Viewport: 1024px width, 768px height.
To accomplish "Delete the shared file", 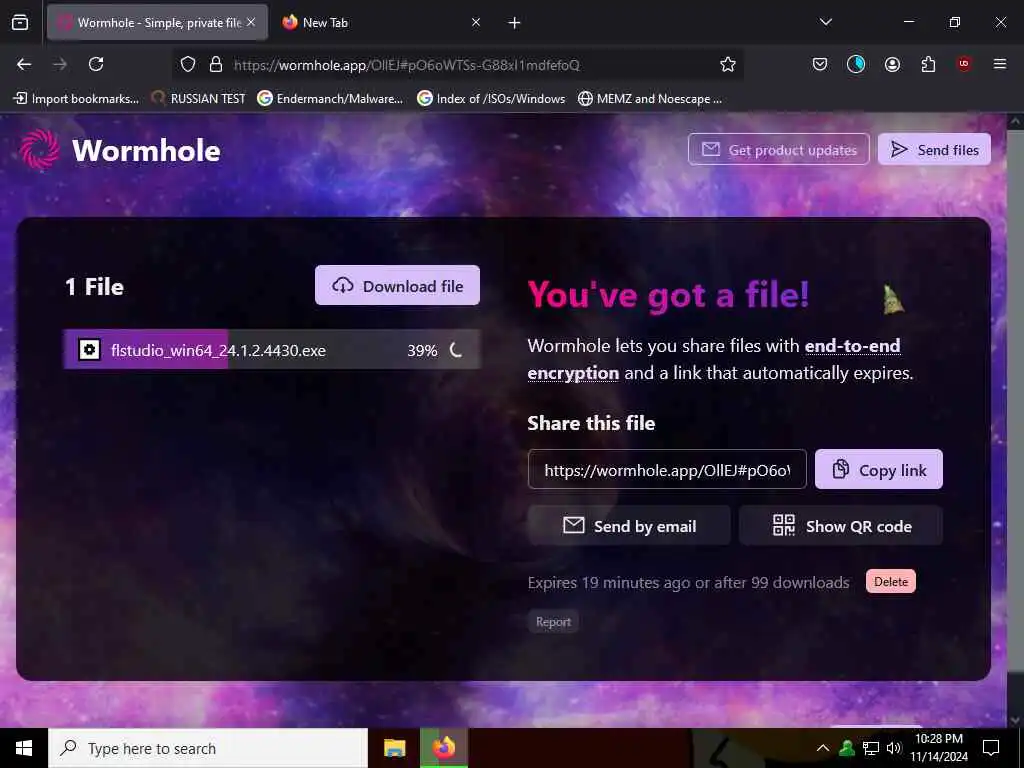I will coord(891,581).
